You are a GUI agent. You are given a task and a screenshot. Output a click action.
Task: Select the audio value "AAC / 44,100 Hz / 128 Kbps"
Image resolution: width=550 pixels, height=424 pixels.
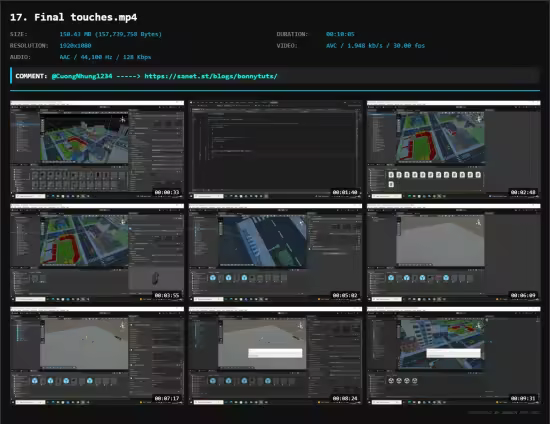tap(105, 57)
